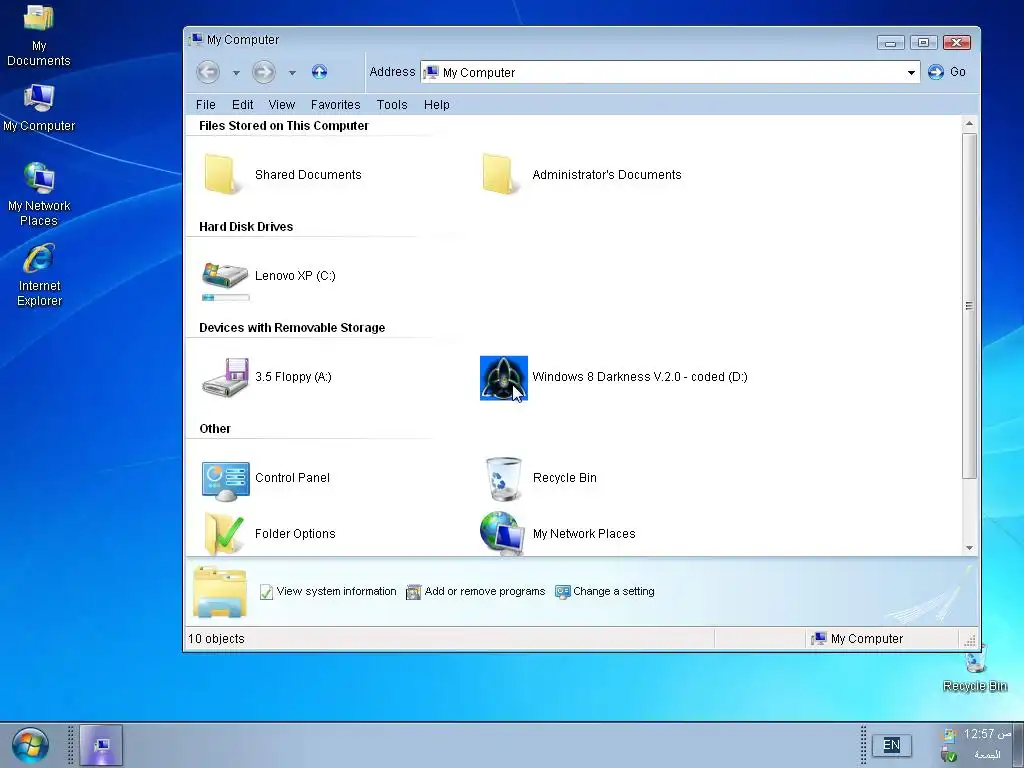Screen dimensions: 1024x768
Task: Click the tray security shield icon
Action: [x=949, y=755]
